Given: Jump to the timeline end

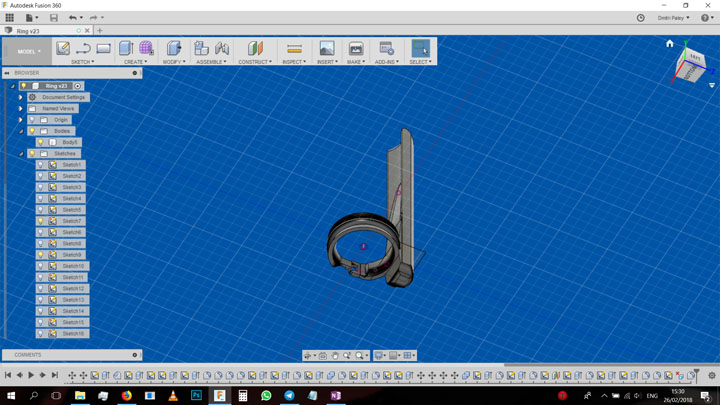Looking at the screenshot, I should click(x=55, y=375).
